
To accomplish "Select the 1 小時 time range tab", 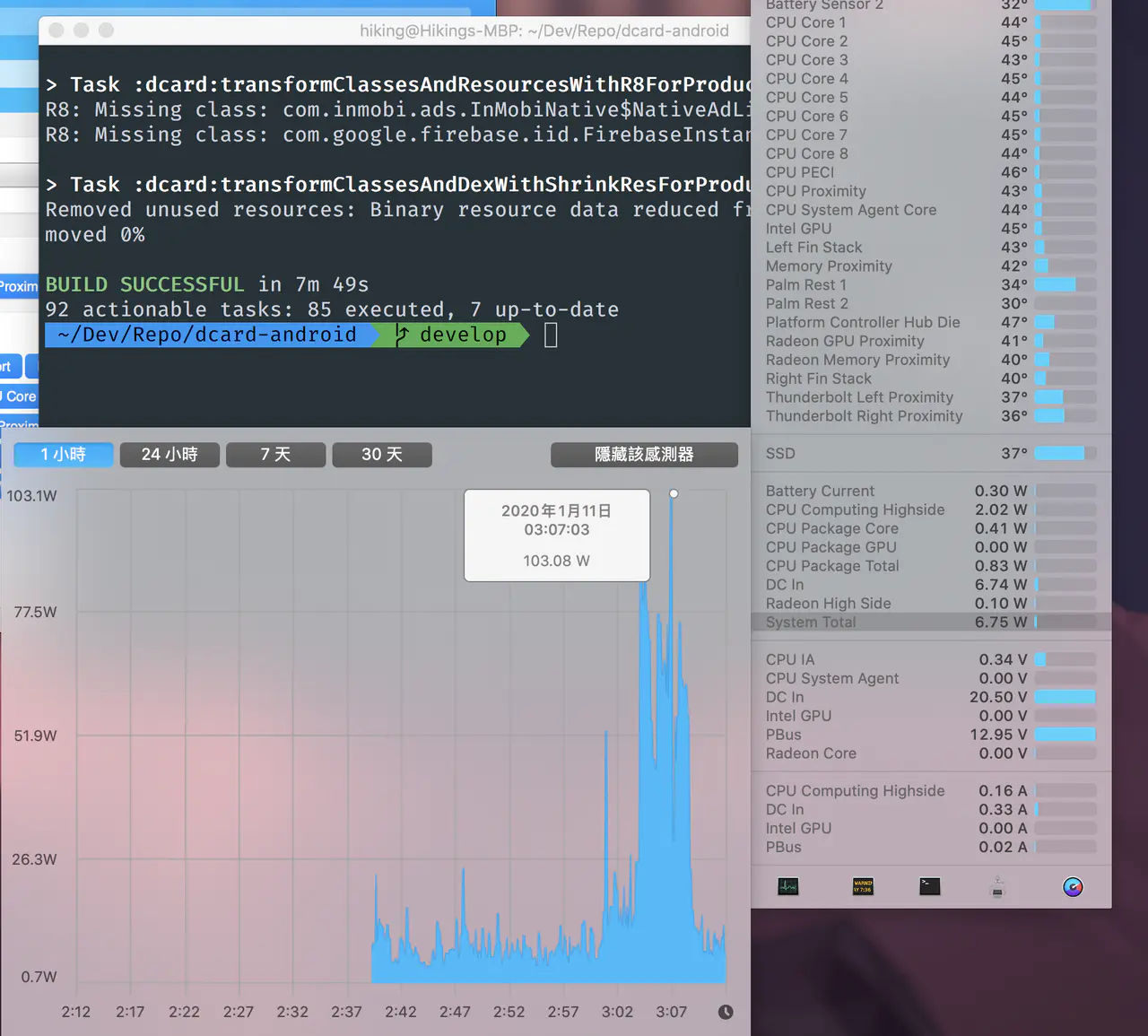I will (64, 455).
